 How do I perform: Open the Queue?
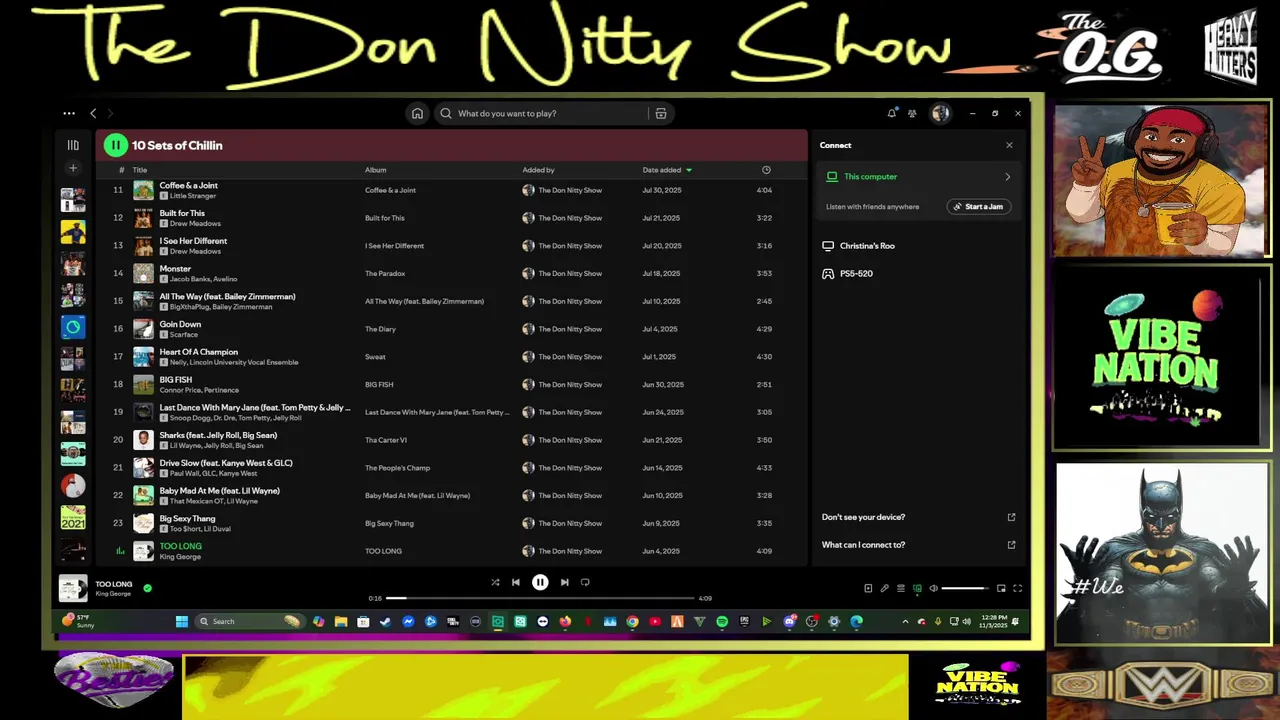901,588
